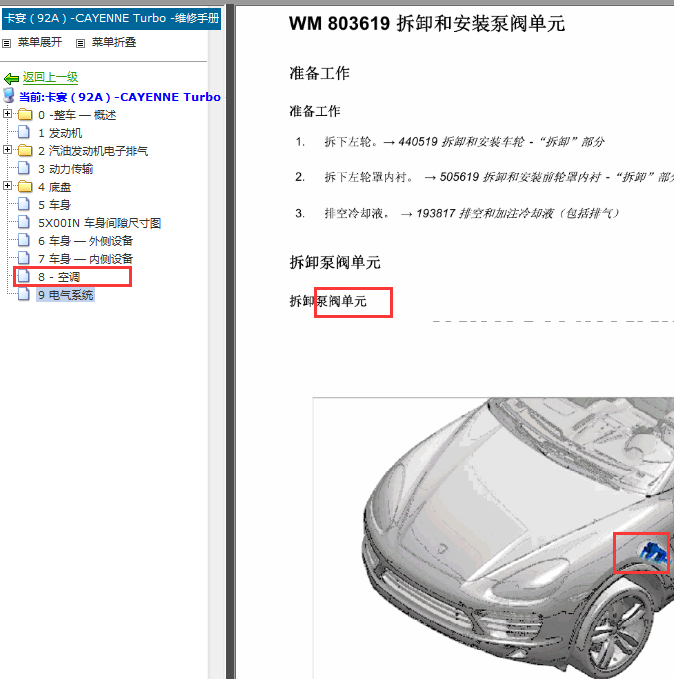Open the 0 -整车 — 概述 entry

click(x=77, y=115)
